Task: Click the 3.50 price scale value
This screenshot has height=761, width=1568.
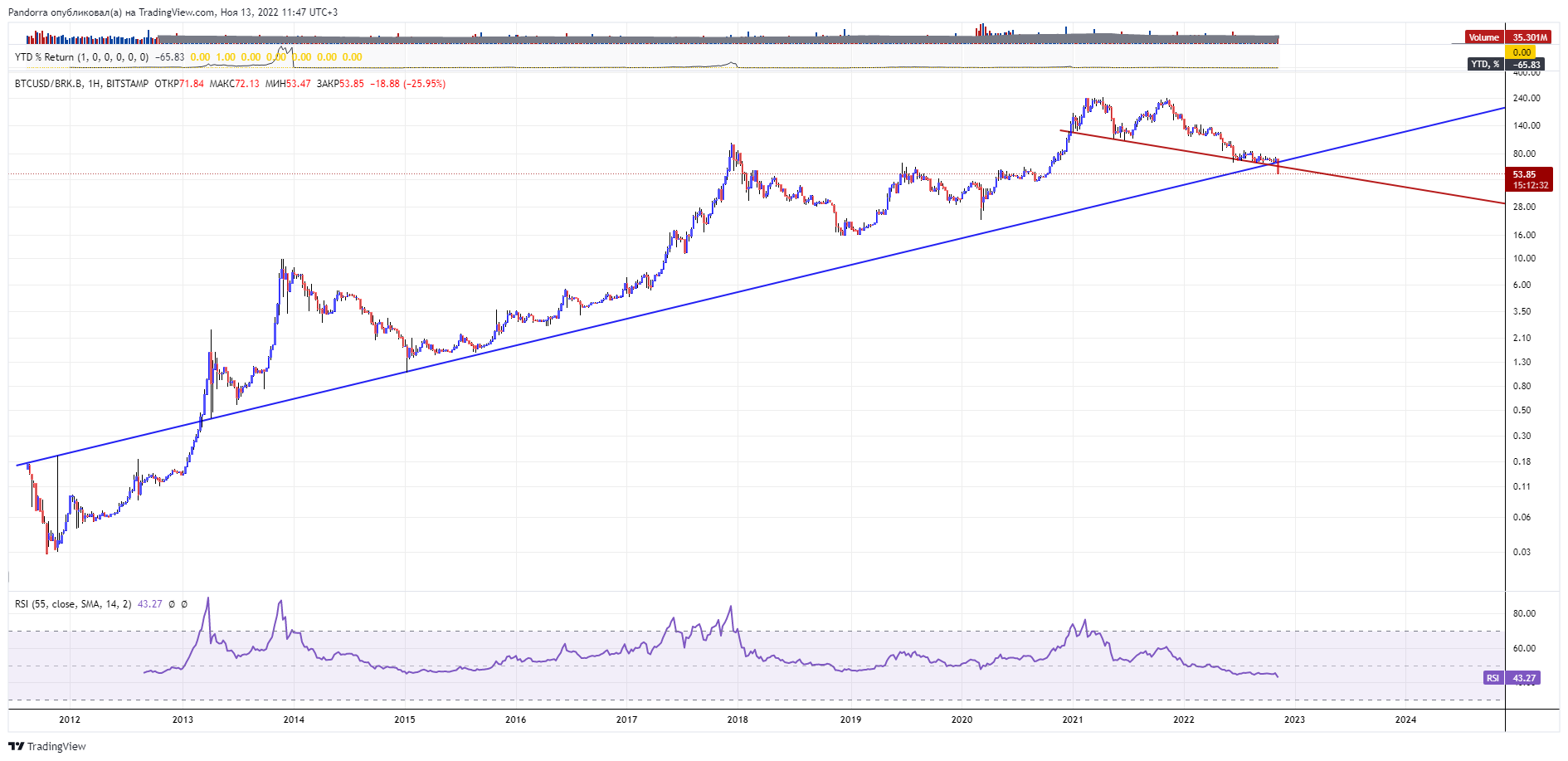Action: [x=1522, y=311]
